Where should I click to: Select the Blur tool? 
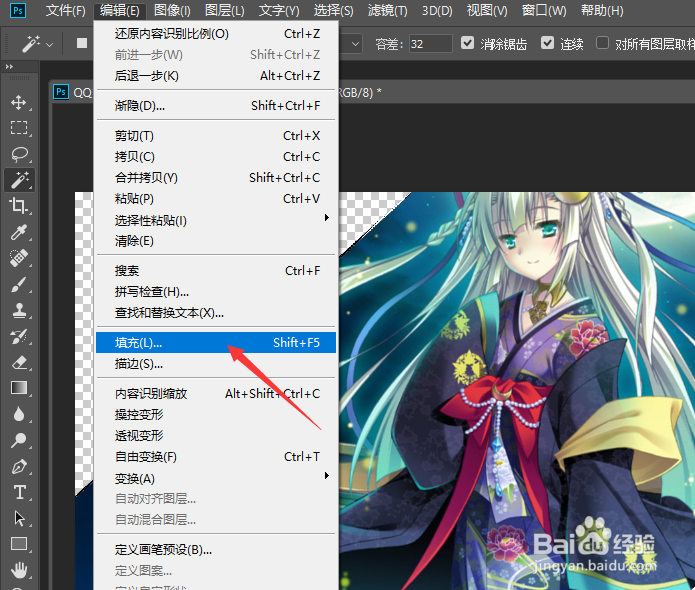coord(19,414)
